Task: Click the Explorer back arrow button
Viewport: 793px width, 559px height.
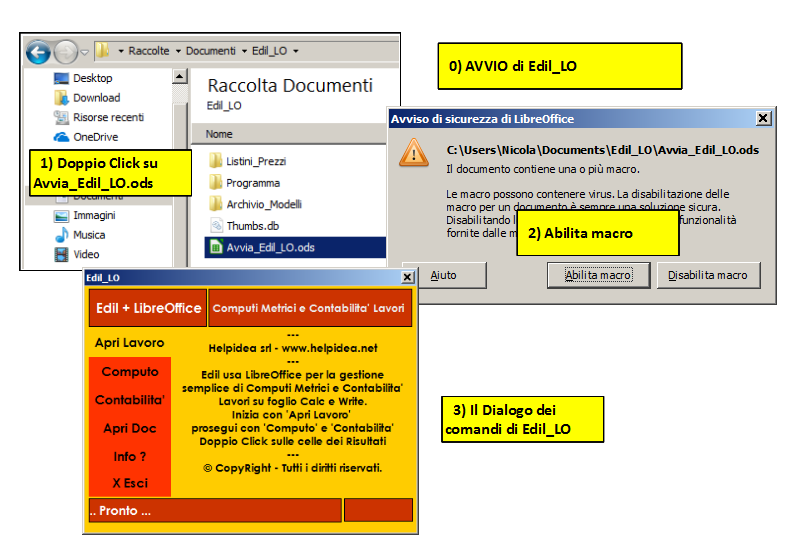Action: [38, 52]
